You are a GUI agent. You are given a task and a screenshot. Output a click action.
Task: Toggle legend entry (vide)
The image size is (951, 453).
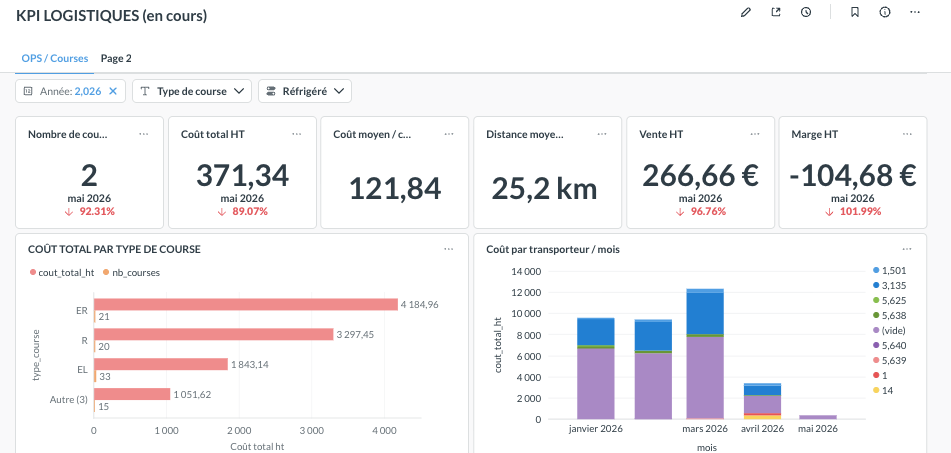click(889, 331)
